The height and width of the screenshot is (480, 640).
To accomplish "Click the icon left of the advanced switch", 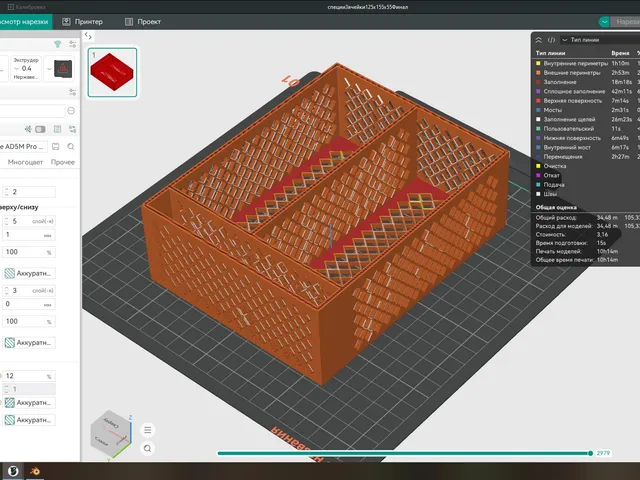I will pyautogui.click(x=28, y=129).
